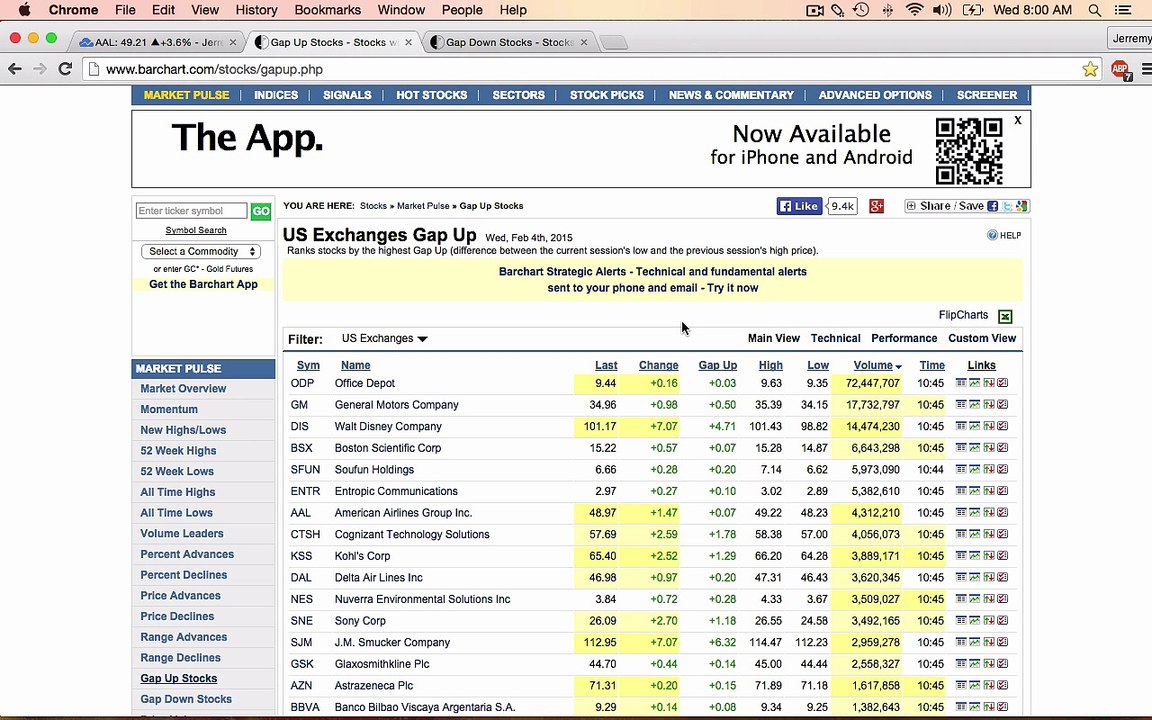
Task: Open Volume Leaders sidebar link
Action: [181, 533]
